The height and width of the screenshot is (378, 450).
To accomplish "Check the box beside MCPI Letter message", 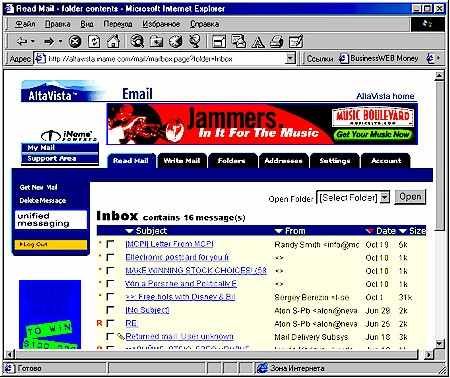I will 110,244.
